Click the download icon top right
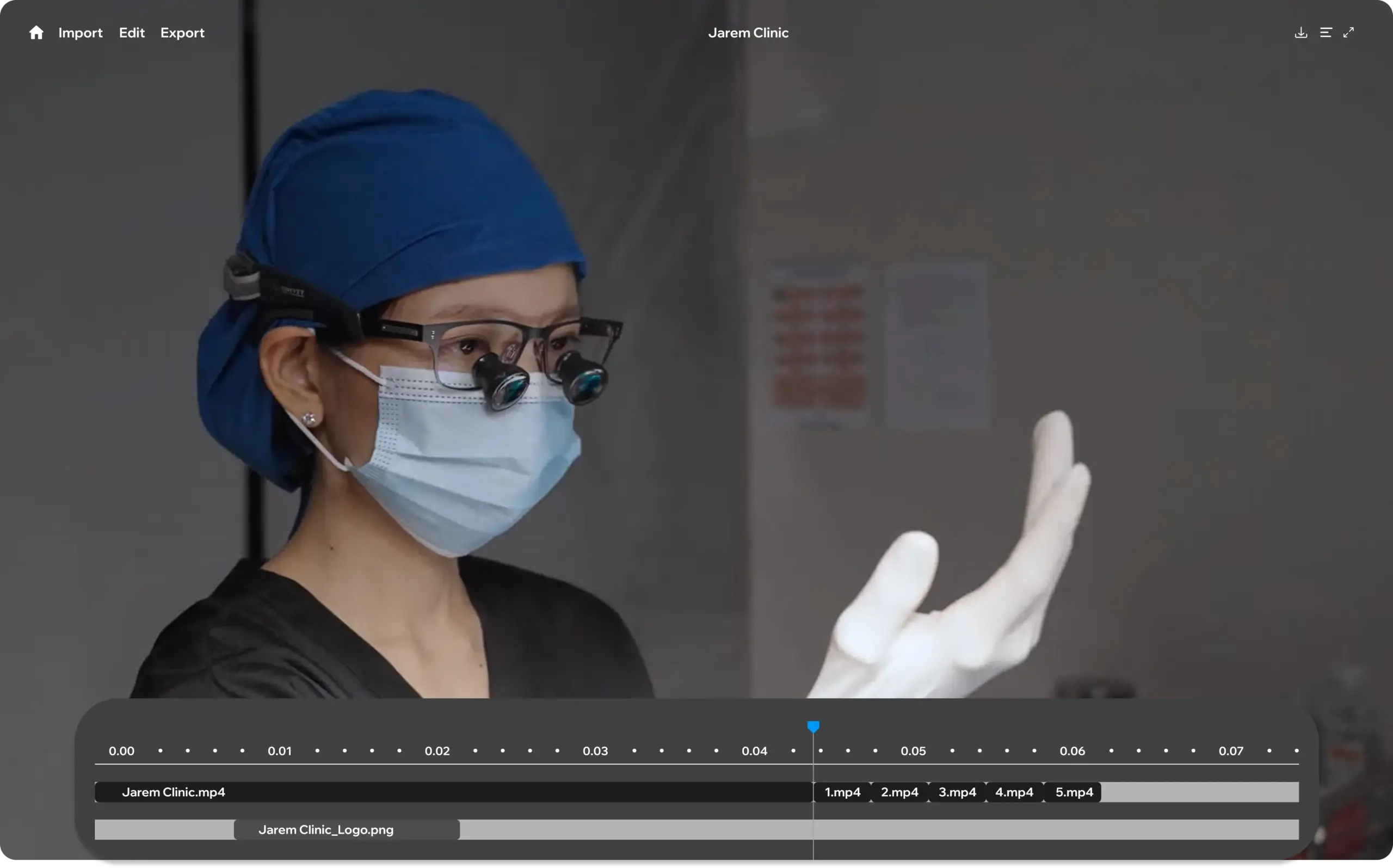The width and height of the screenshot is (1393, 868). pyautogui.click(x=1300, y=33)
